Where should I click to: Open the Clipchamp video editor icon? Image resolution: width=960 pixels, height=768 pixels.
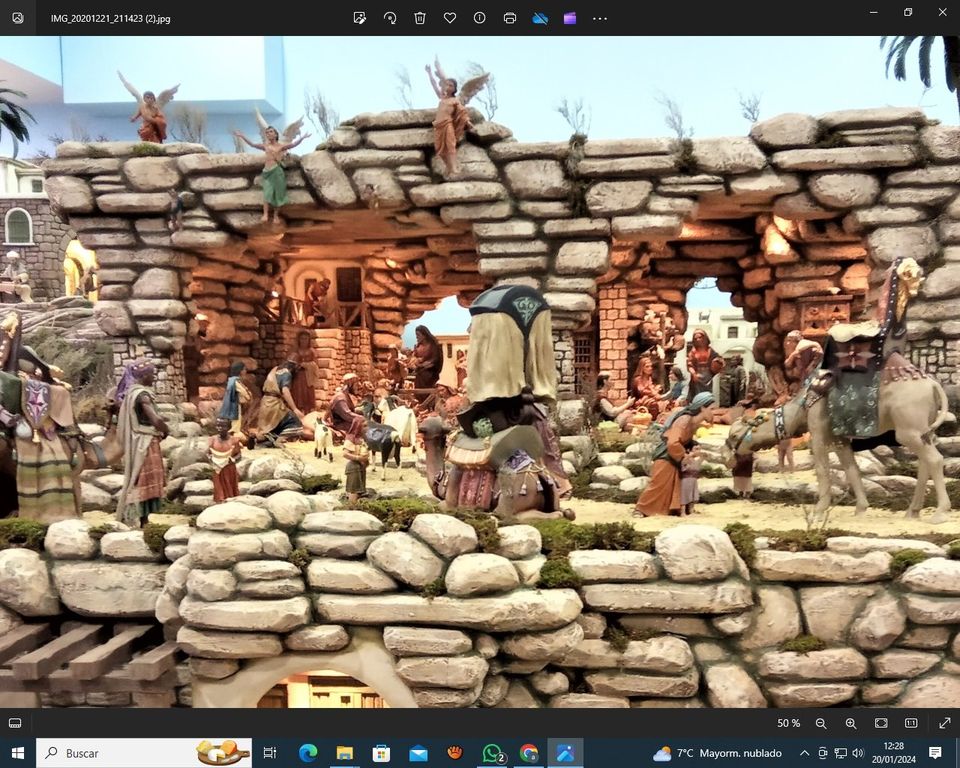570,18
